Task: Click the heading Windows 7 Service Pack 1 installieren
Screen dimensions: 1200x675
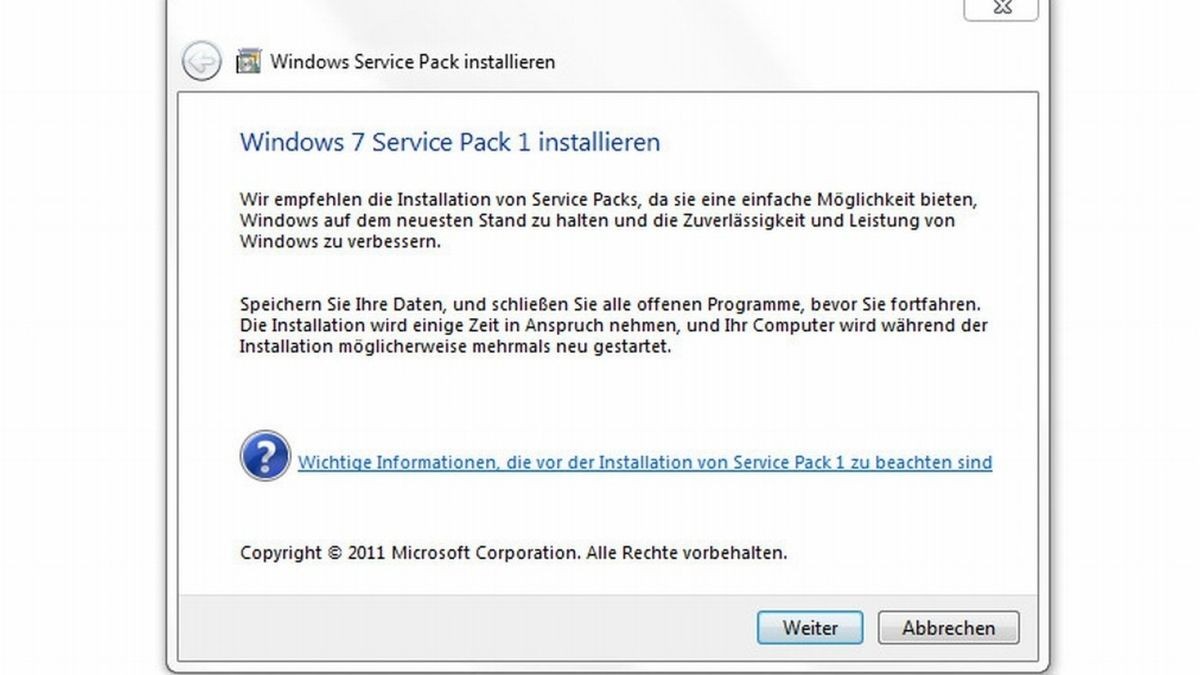Action: pyautogui.click(x=449, y=142)
